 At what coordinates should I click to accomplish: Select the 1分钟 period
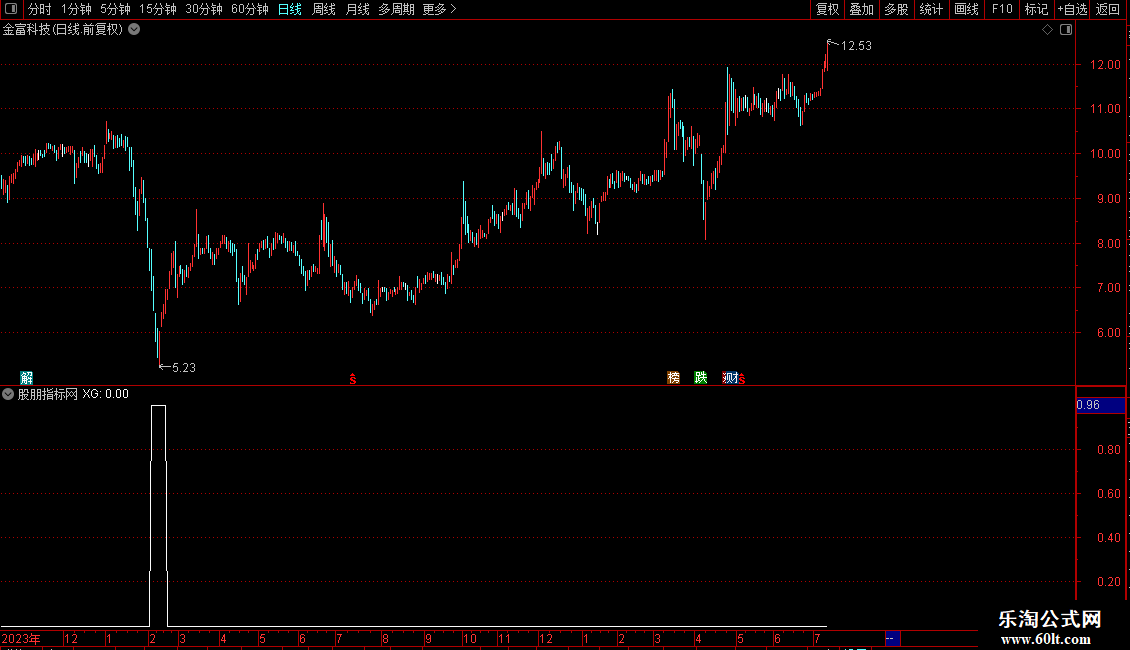(76, 9)
